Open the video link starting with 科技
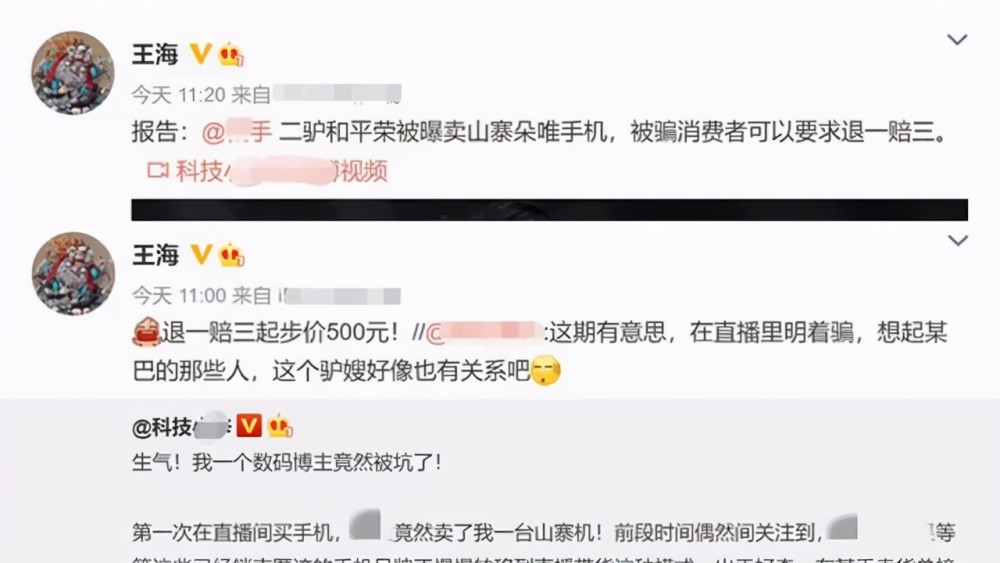This screenshot has height=563, width=1000. click(281, 171)
